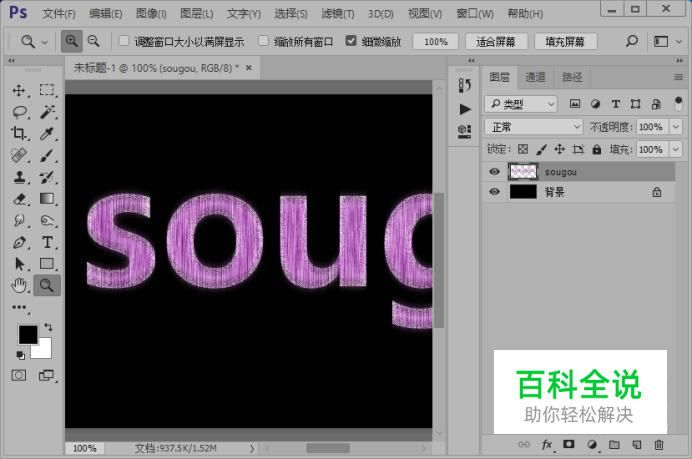Select the Lasso tool

[19, 112]
